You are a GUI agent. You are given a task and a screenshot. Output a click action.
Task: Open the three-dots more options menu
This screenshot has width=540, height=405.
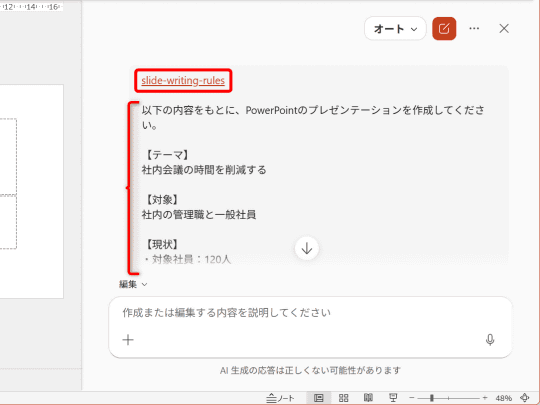coord(474,29)
